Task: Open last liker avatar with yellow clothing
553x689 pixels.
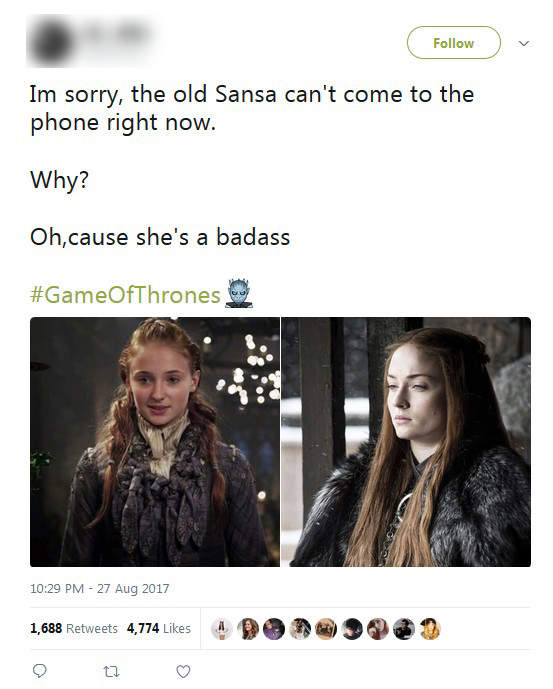Action: [429, 629]
